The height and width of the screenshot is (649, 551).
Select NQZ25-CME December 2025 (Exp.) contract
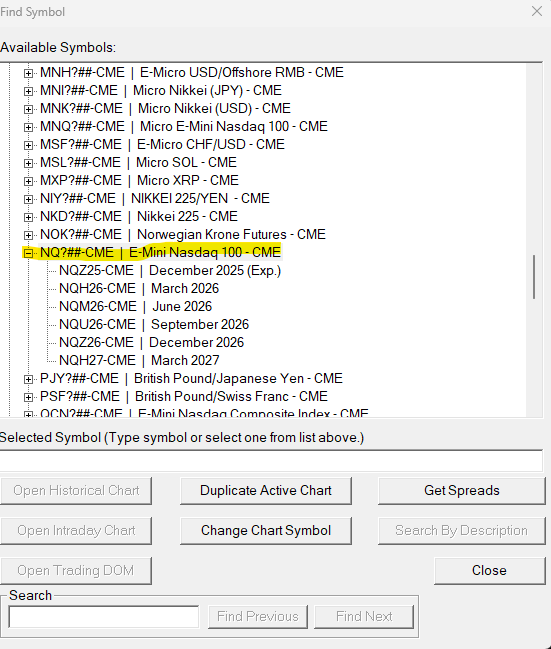[x=170, y=270]
